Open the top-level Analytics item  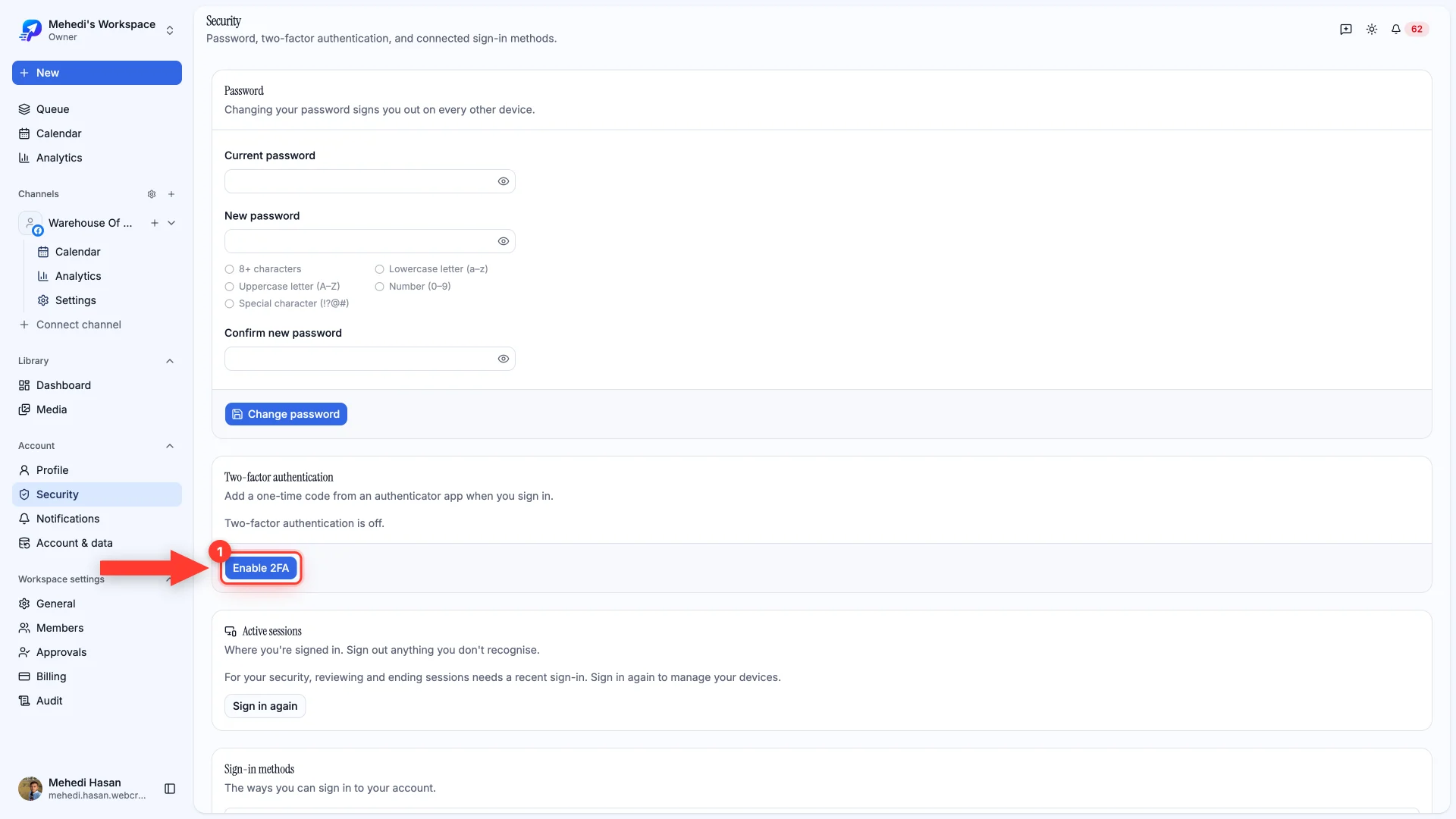pos(97,158)
